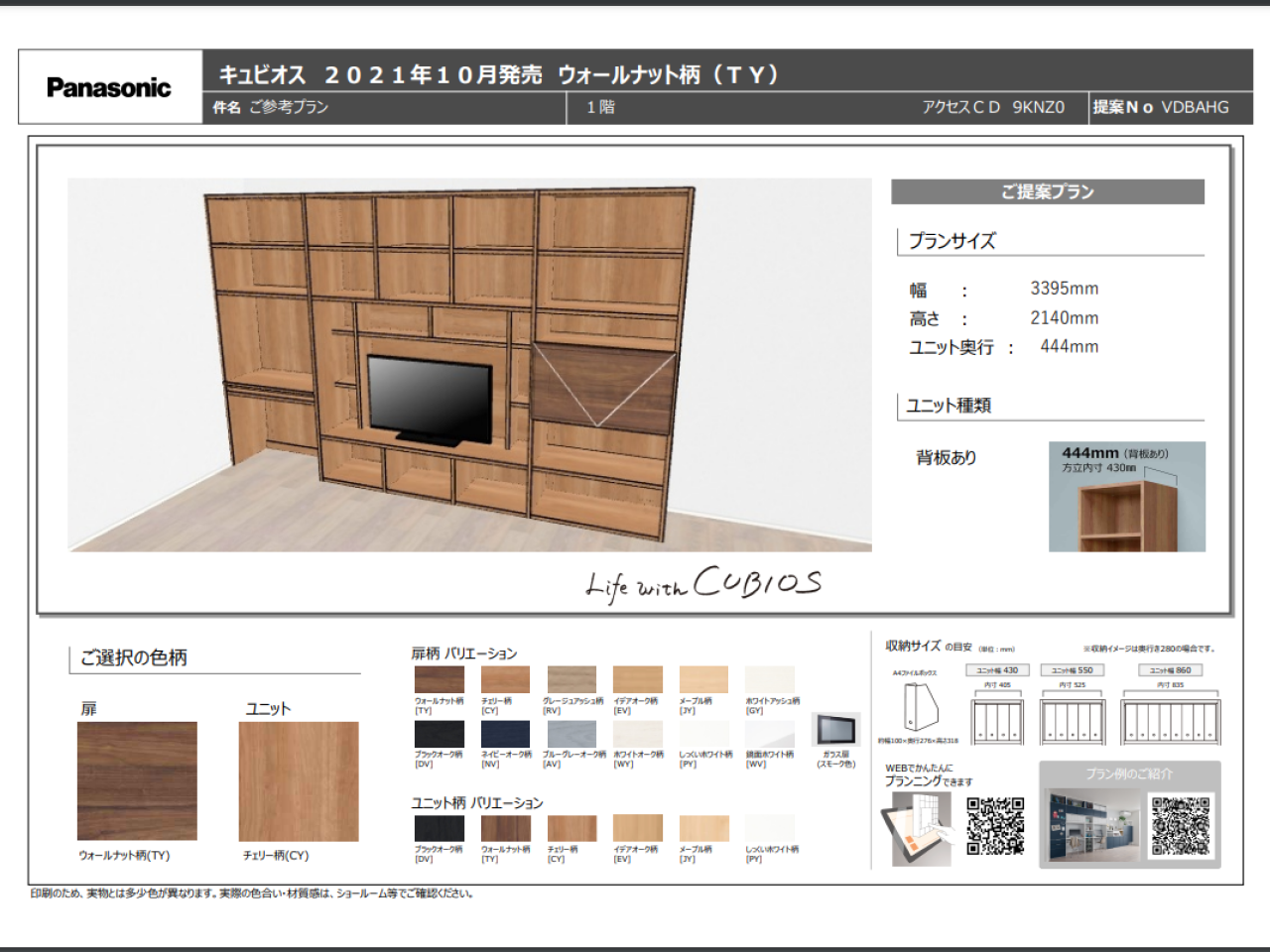1270x952 pixels.
Task: Click the QR code in プラン例のご紹介 panel
Action: [x=1181, y=826]
